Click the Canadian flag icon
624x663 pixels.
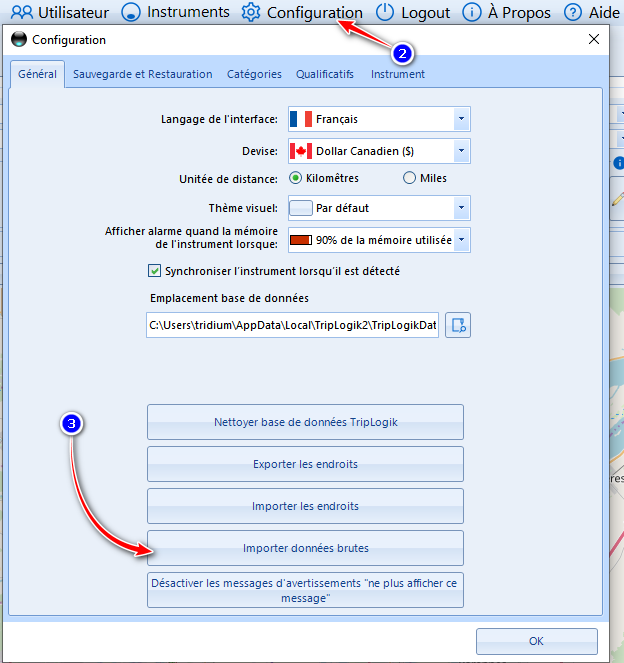point(301,151)
